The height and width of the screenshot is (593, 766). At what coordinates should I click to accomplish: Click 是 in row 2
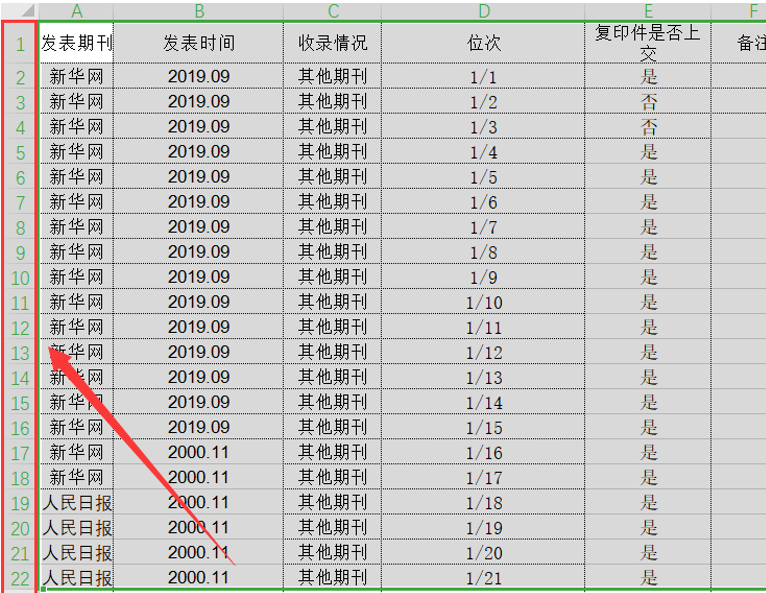(648, 77)
